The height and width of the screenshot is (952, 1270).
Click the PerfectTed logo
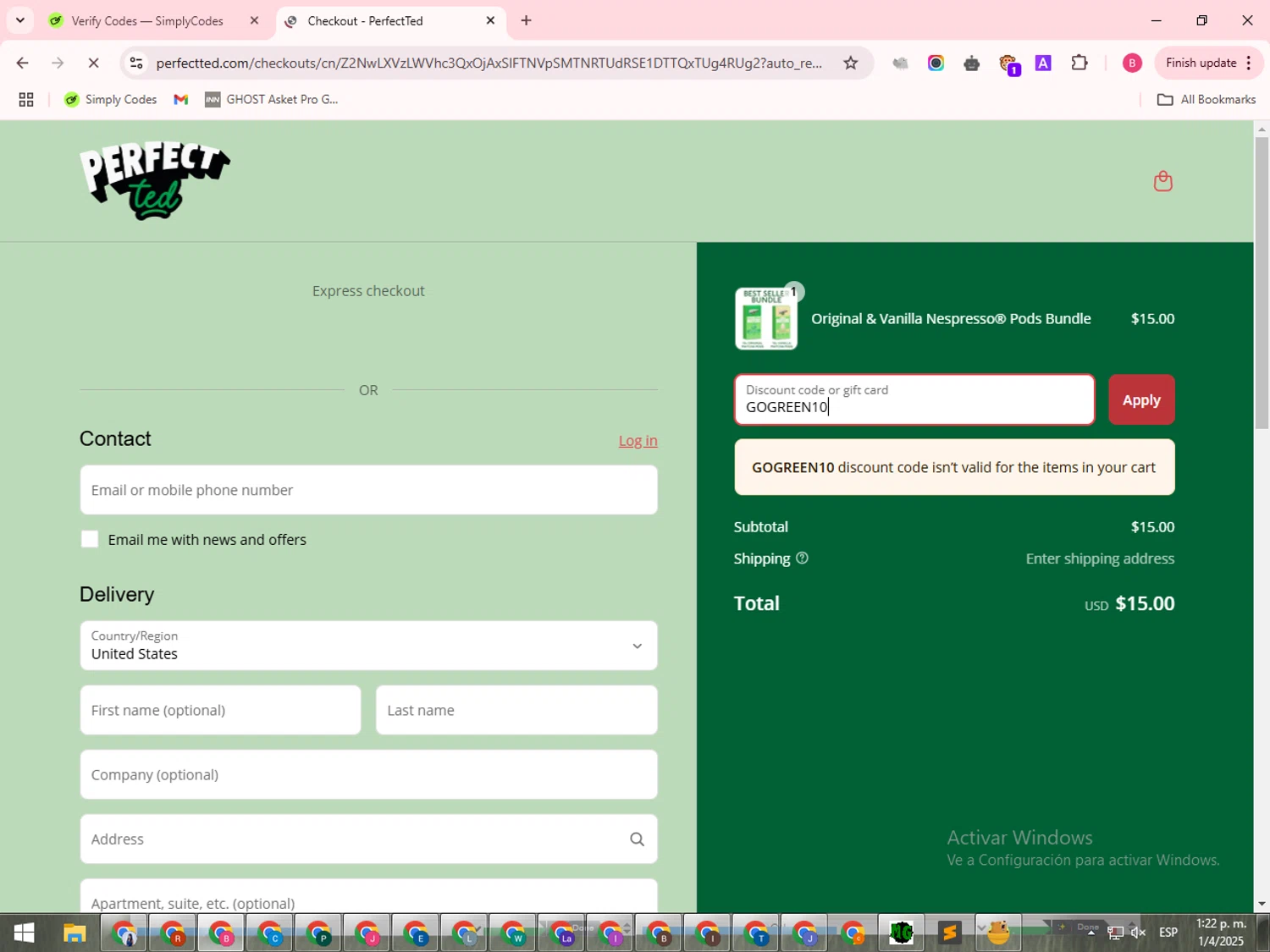pos(155,181)
